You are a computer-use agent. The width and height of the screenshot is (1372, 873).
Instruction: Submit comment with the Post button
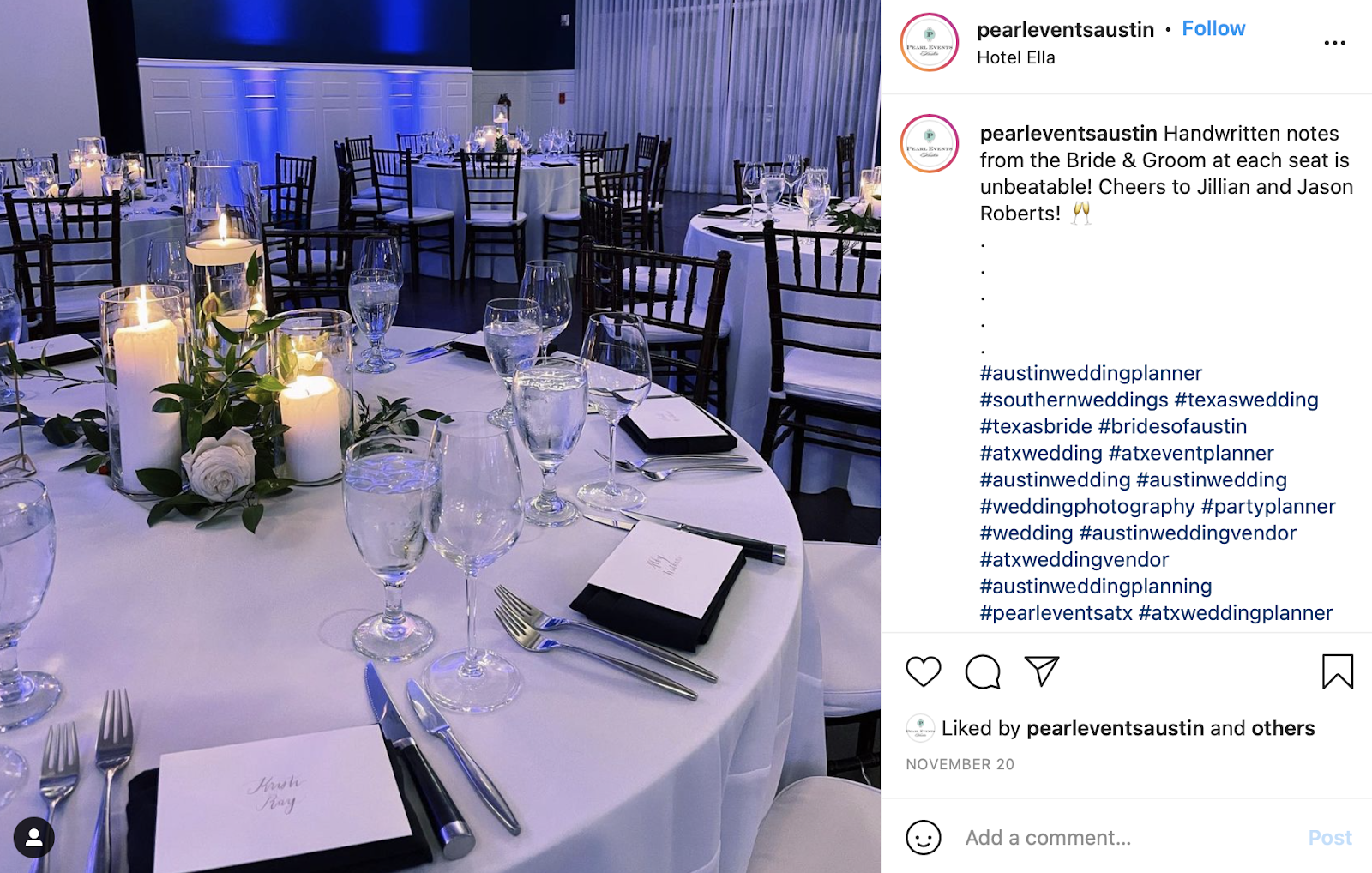click(x=1329, y=837)
